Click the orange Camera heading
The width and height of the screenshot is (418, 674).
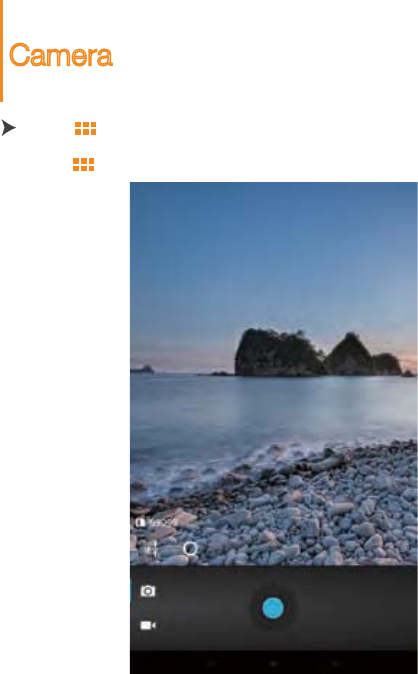pos(61,55)
